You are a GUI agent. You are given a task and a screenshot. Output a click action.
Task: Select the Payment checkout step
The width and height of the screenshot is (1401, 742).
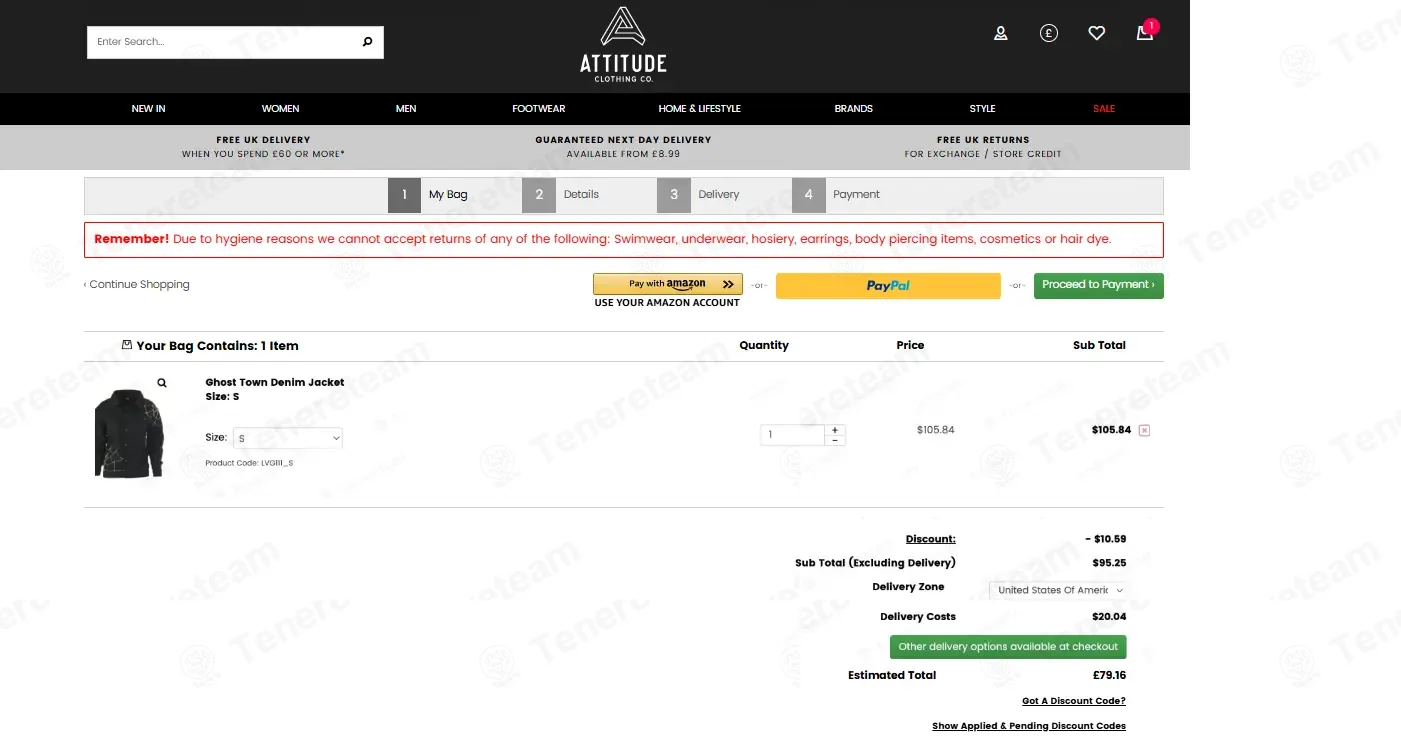pos(838,195)
